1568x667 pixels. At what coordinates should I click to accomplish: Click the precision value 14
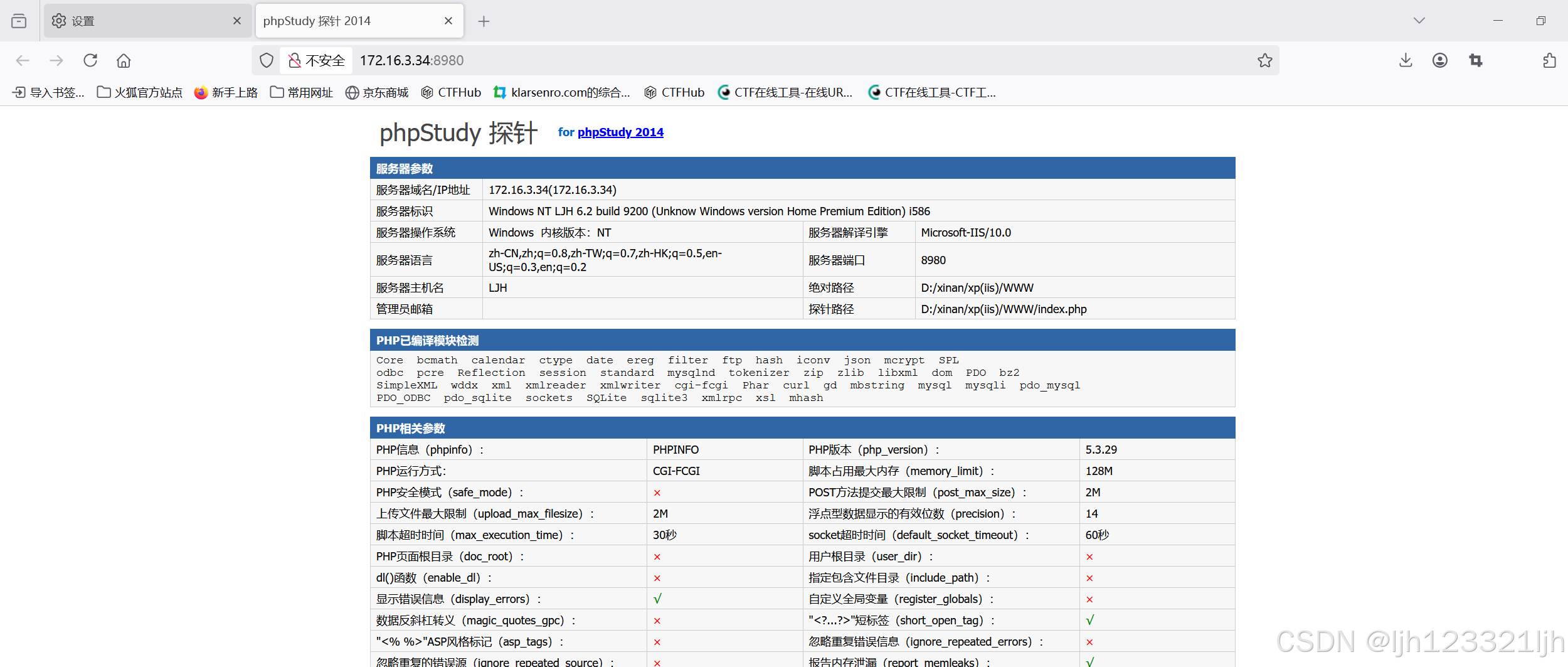pos(1092,514)
